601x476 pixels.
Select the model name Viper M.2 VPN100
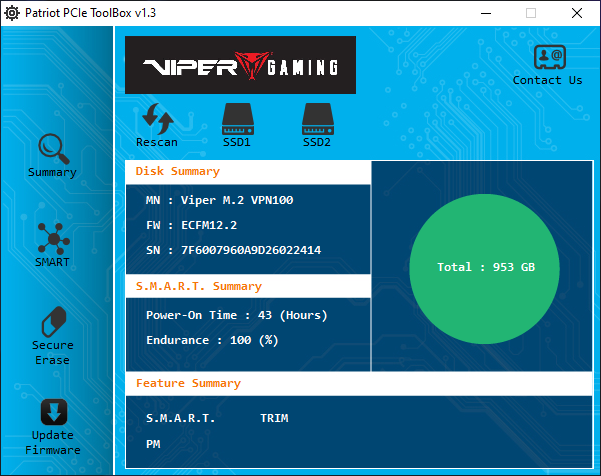click(219, 200)
